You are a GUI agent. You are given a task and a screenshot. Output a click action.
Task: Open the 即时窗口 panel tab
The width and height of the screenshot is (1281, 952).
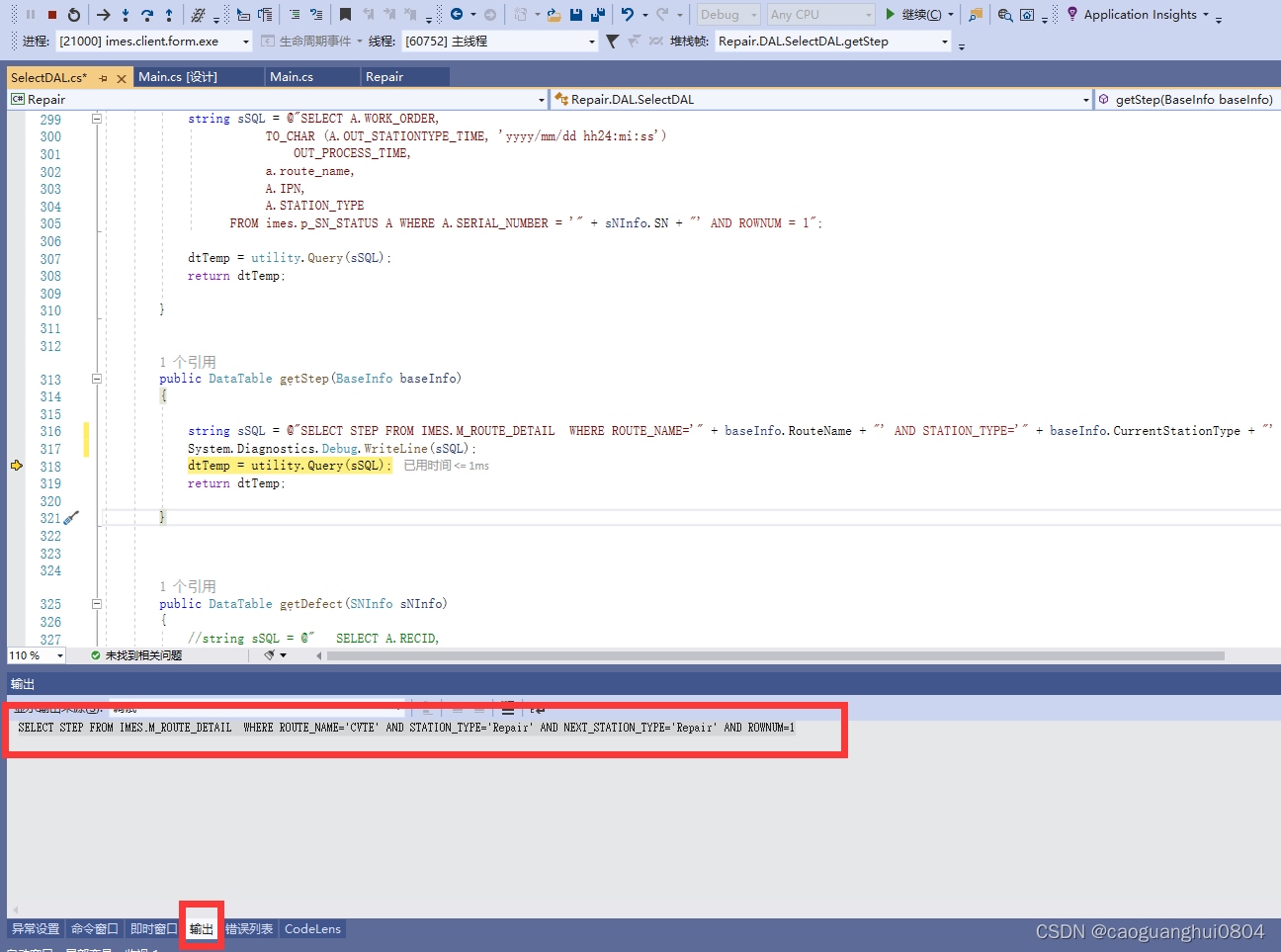(x=153, y=929)
